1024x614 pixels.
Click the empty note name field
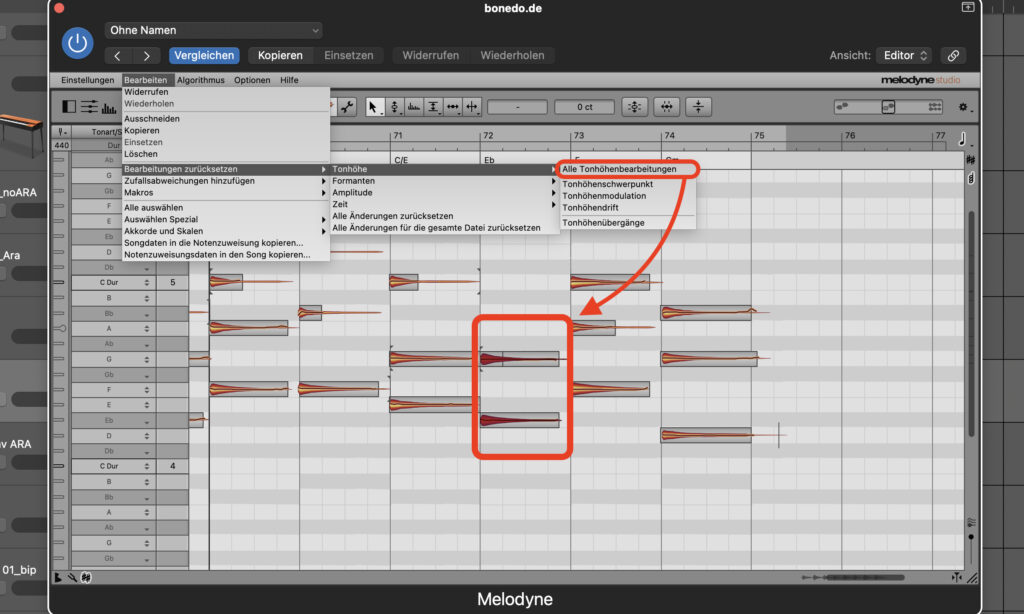(x=517, y=107)
